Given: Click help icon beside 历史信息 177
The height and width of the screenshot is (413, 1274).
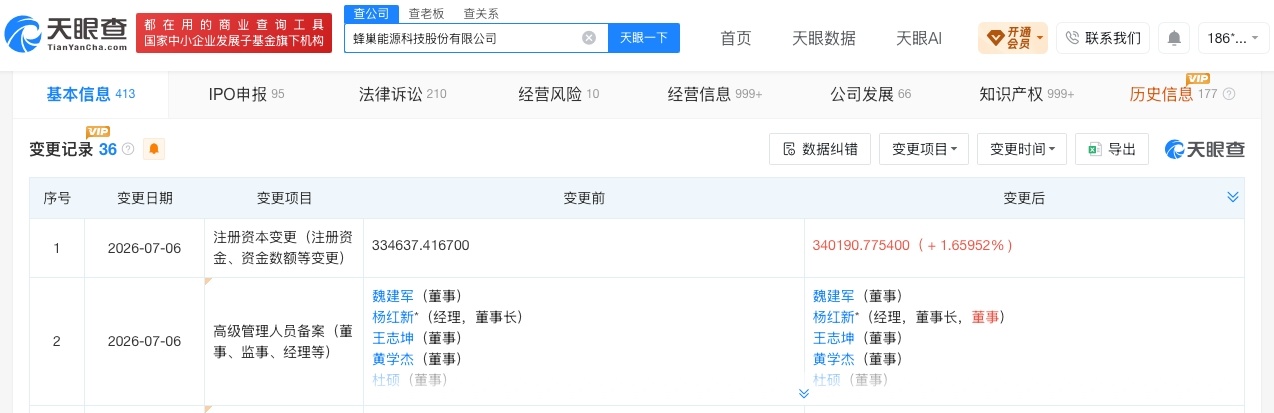Looking at the screenshot, I should tap(1229, 94).
